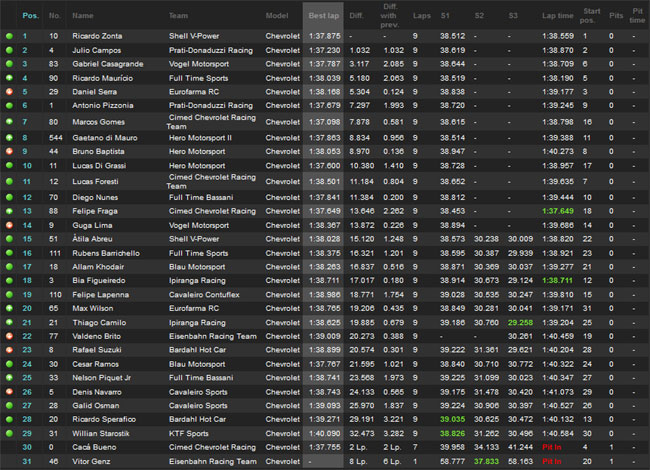Click the gained-position icon for Gaetano di Mauro
This screenshot has height=470, width=650.
pos(9,138)
